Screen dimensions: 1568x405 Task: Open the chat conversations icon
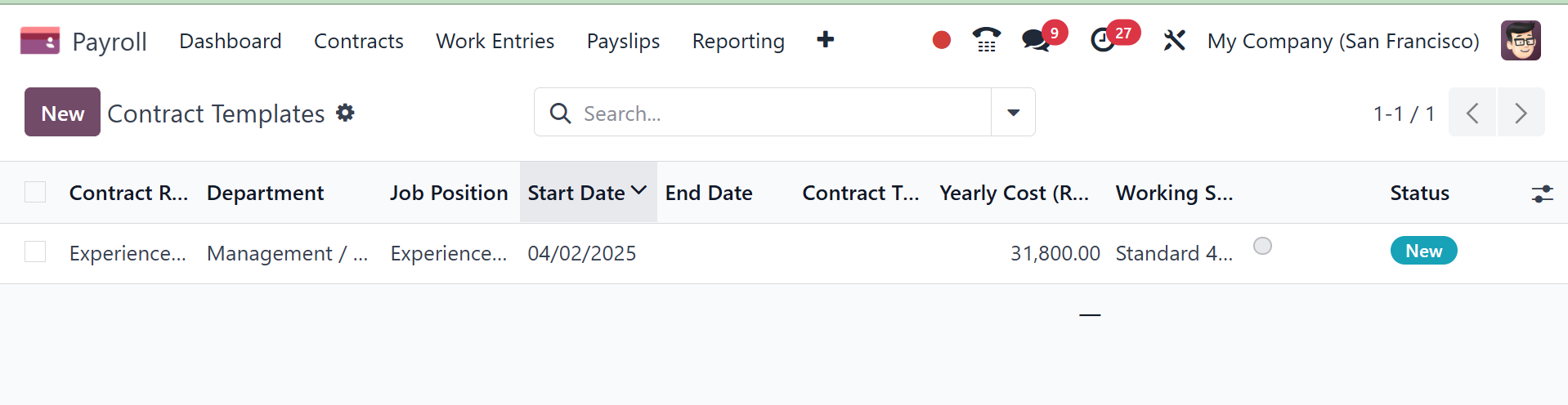(1036, 40)
